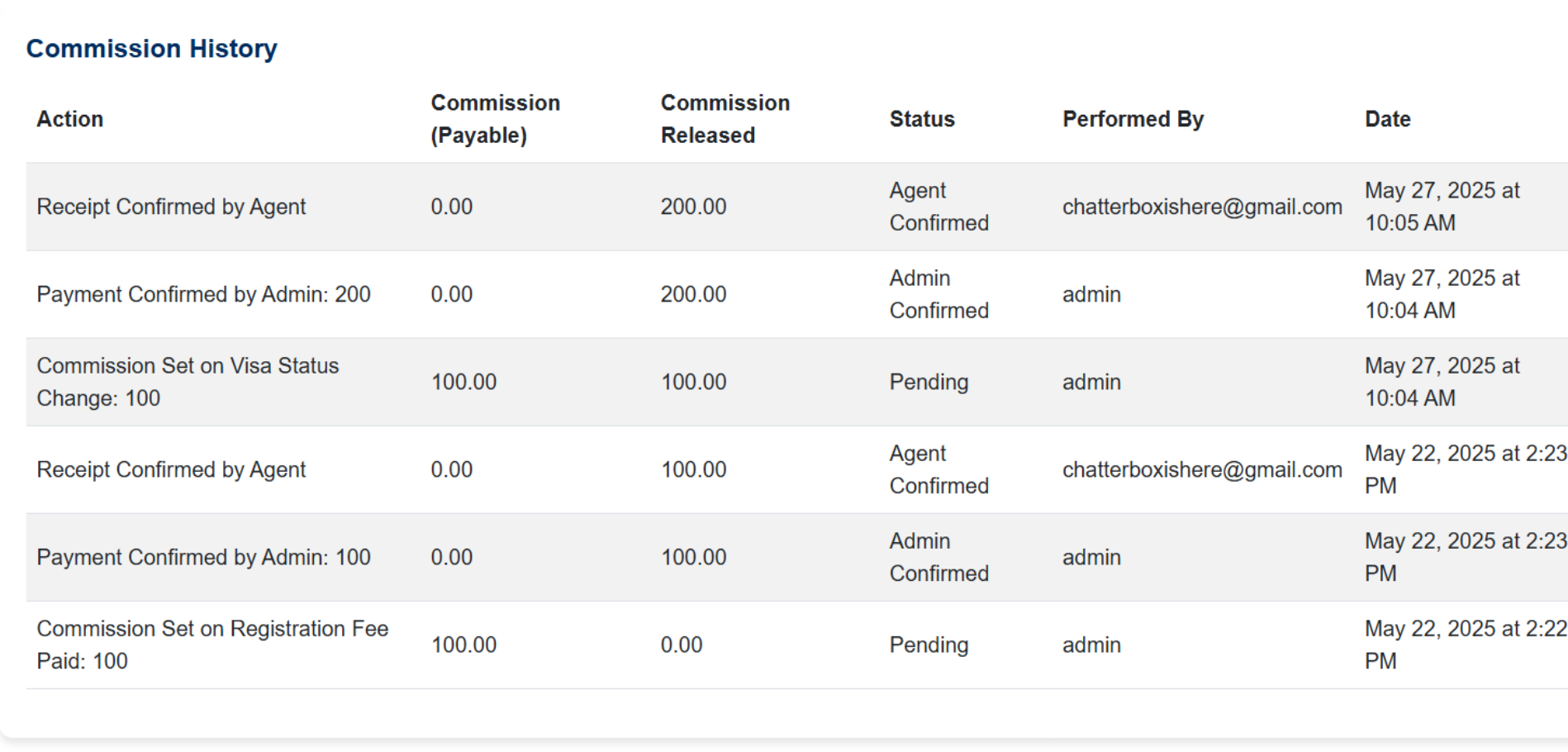
Task: Click Commission Set on Visa Status Change action
Action: pos(188,382)
